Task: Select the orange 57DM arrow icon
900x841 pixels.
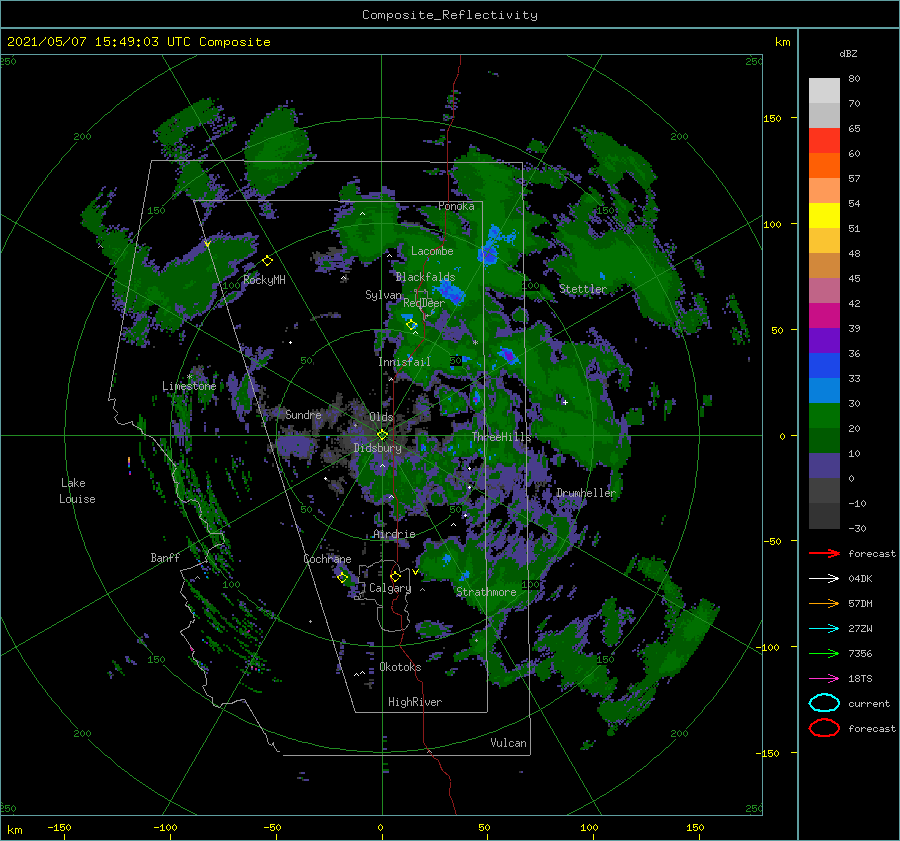Action: pos(824,603)
